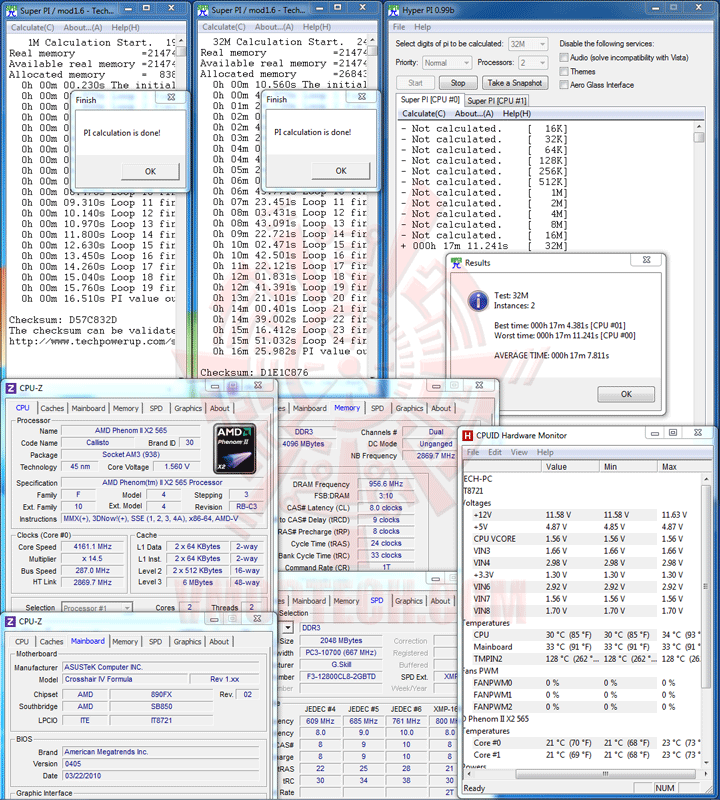This screenshot has width=720, height=800.
Task: Minimize the CPUID Hardware Monitor window
Action: tap(654, 433)
